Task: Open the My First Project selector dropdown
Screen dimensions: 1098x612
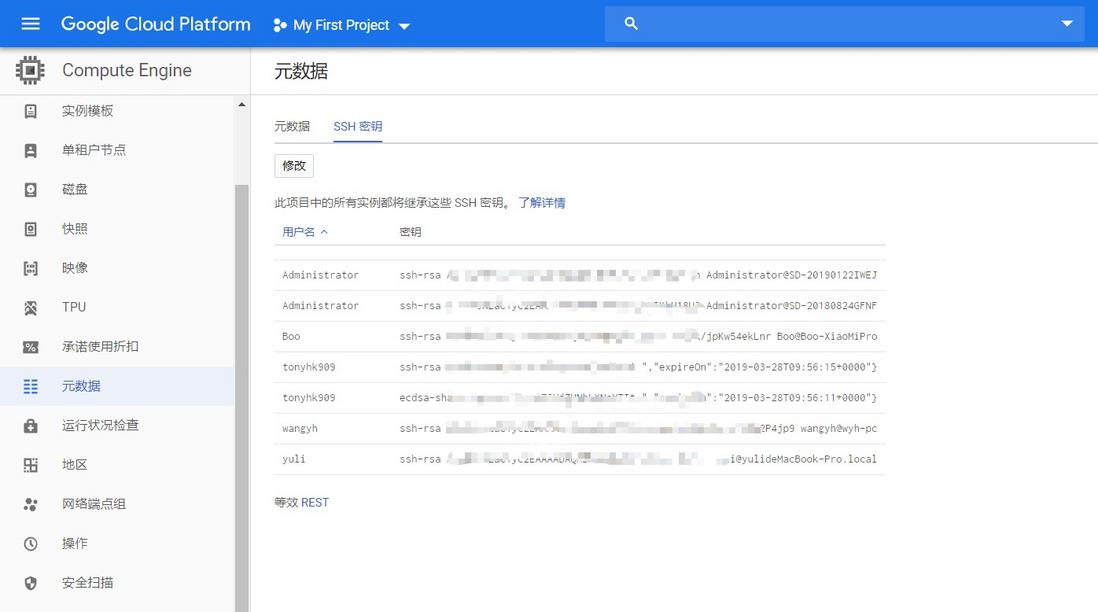Action: point(341,25)
